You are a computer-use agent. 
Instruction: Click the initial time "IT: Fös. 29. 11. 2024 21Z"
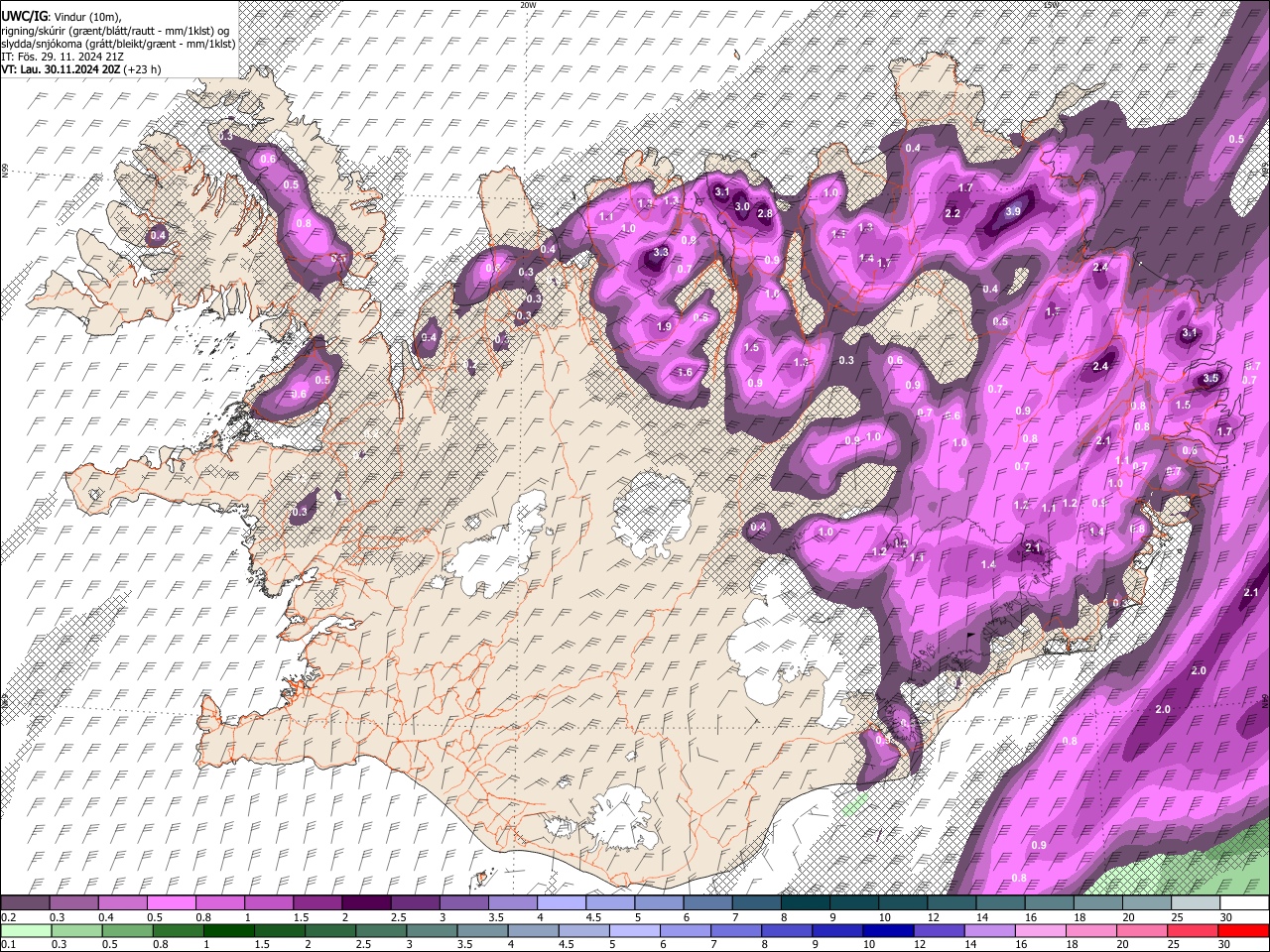[x=63, y=57]
